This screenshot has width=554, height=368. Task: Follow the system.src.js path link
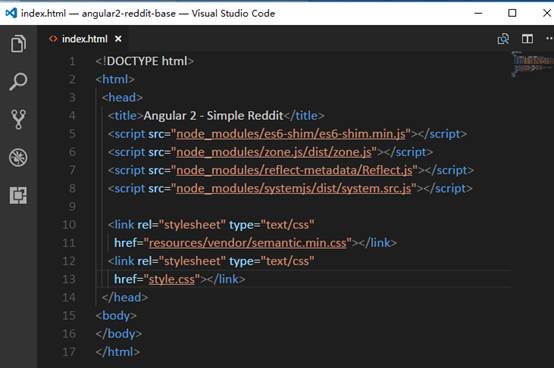click(x=294, y=189)
